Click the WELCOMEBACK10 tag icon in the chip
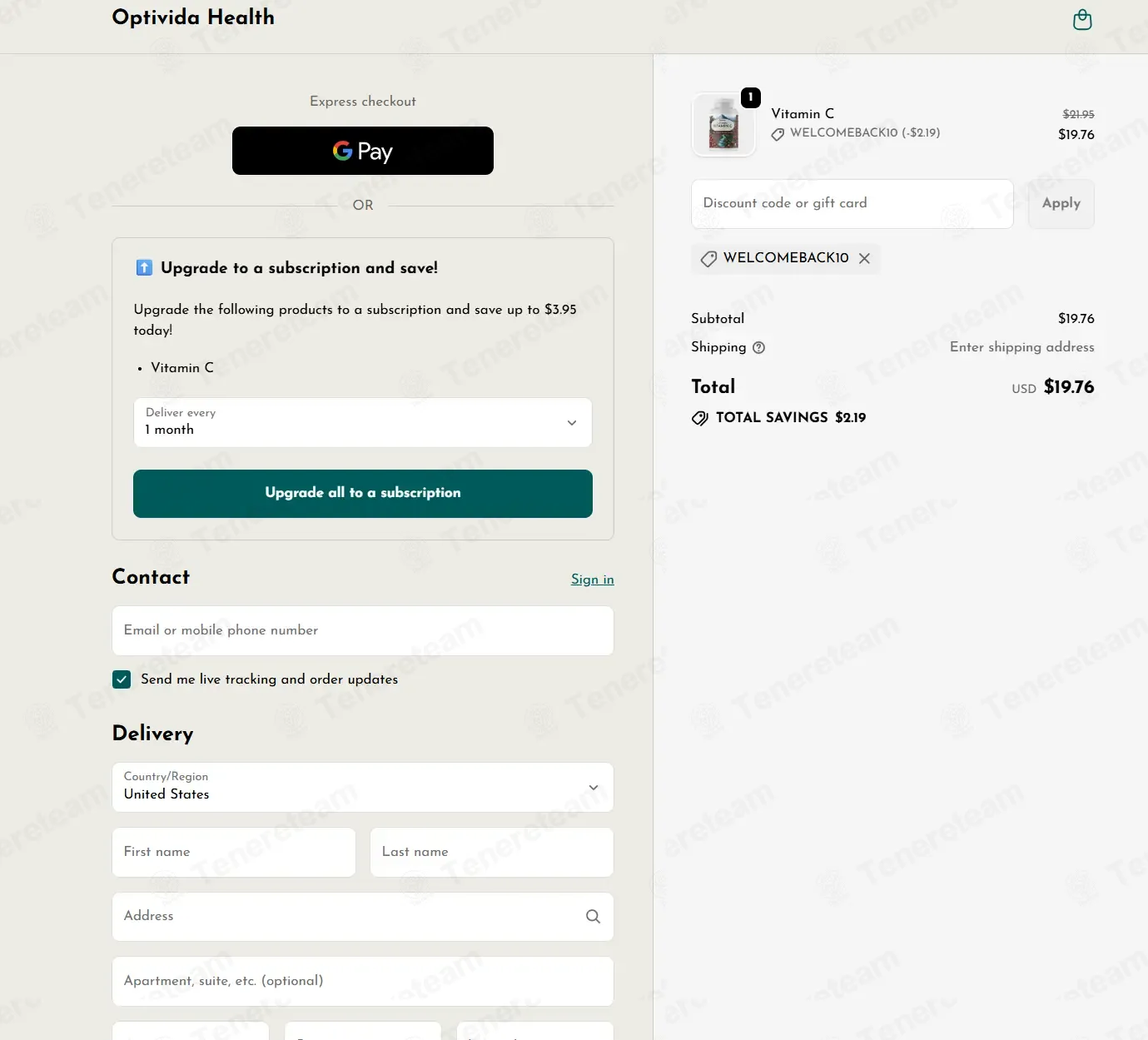This screenshot has width=1148, height=1040. (708, 258)
